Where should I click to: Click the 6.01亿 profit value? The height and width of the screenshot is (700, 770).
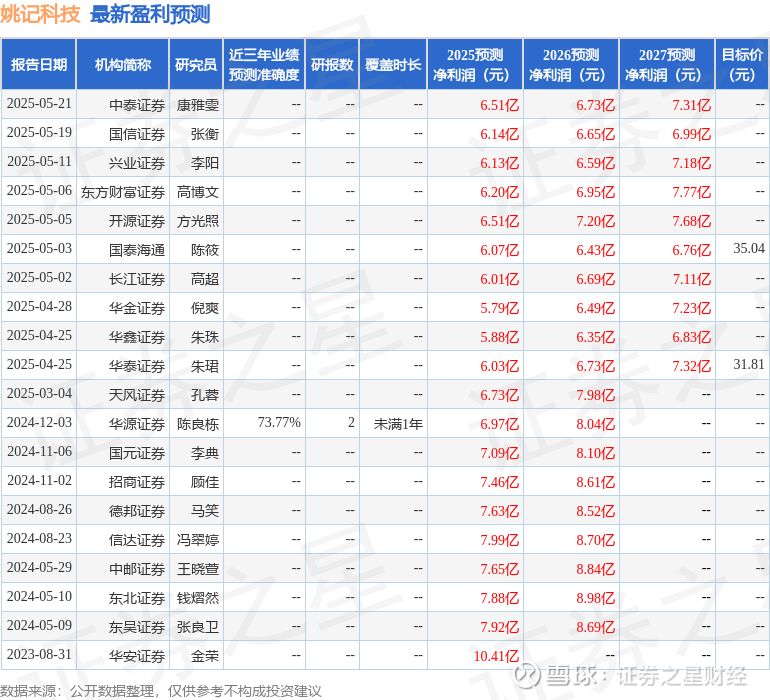[499, 279]
